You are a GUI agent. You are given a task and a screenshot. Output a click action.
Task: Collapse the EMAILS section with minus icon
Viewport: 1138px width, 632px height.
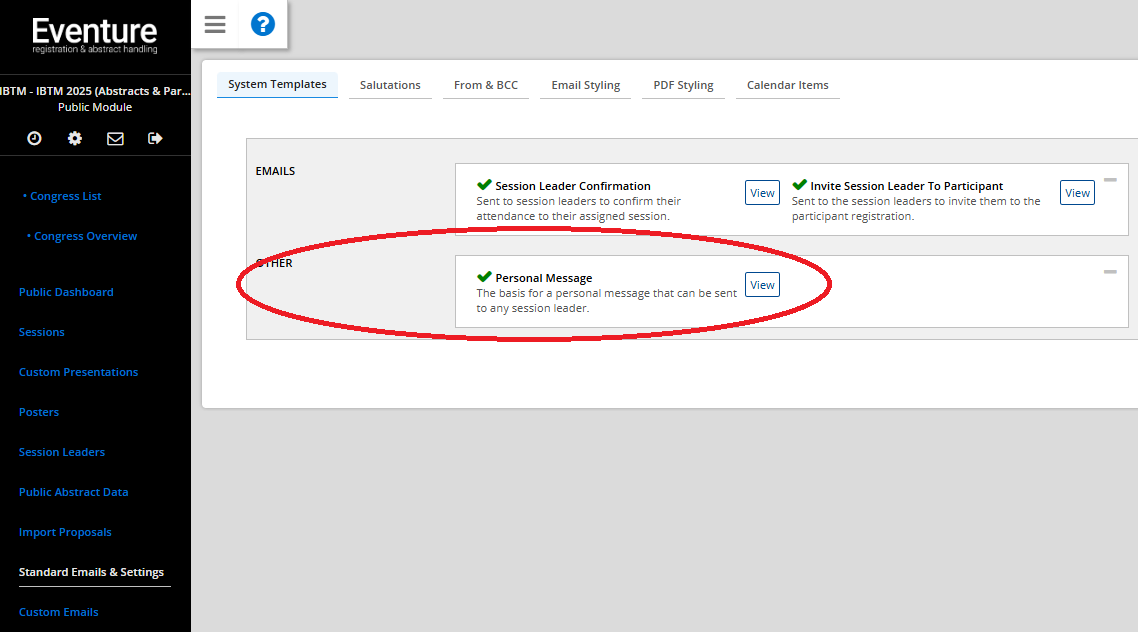[1110, 180]
